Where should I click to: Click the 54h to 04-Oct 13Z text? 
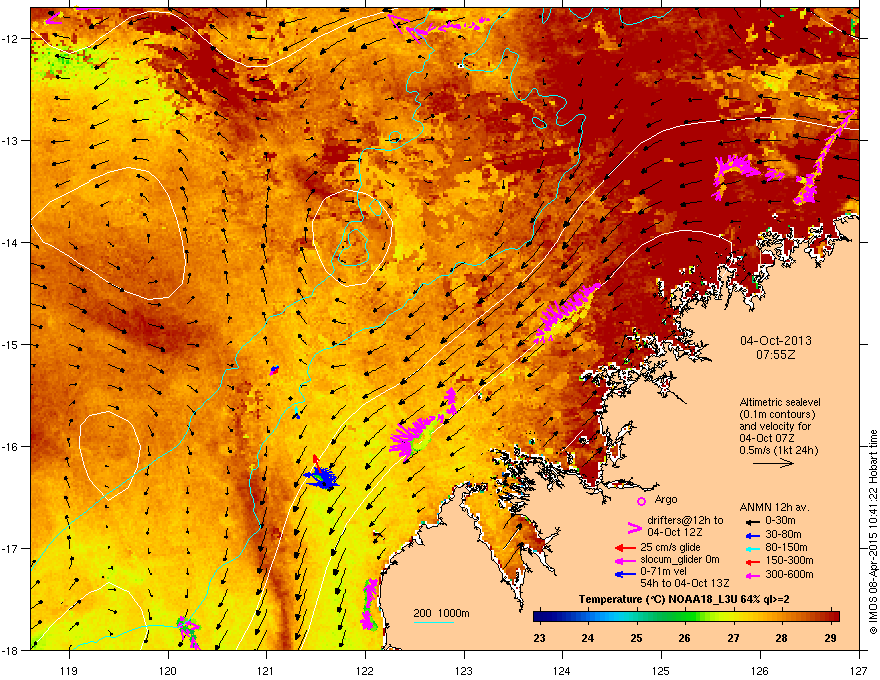coord(685,583)
